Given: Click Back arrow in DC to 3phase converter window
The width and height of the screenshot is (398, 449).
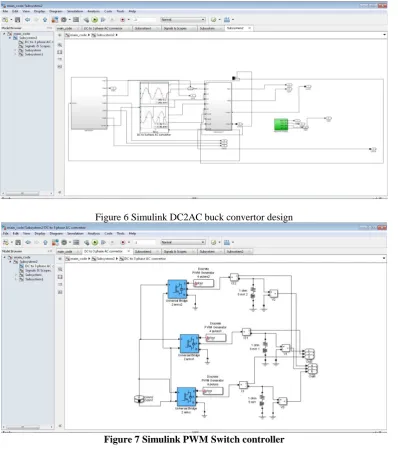Looking at the screenshot, I should click(x=28, y=242).
